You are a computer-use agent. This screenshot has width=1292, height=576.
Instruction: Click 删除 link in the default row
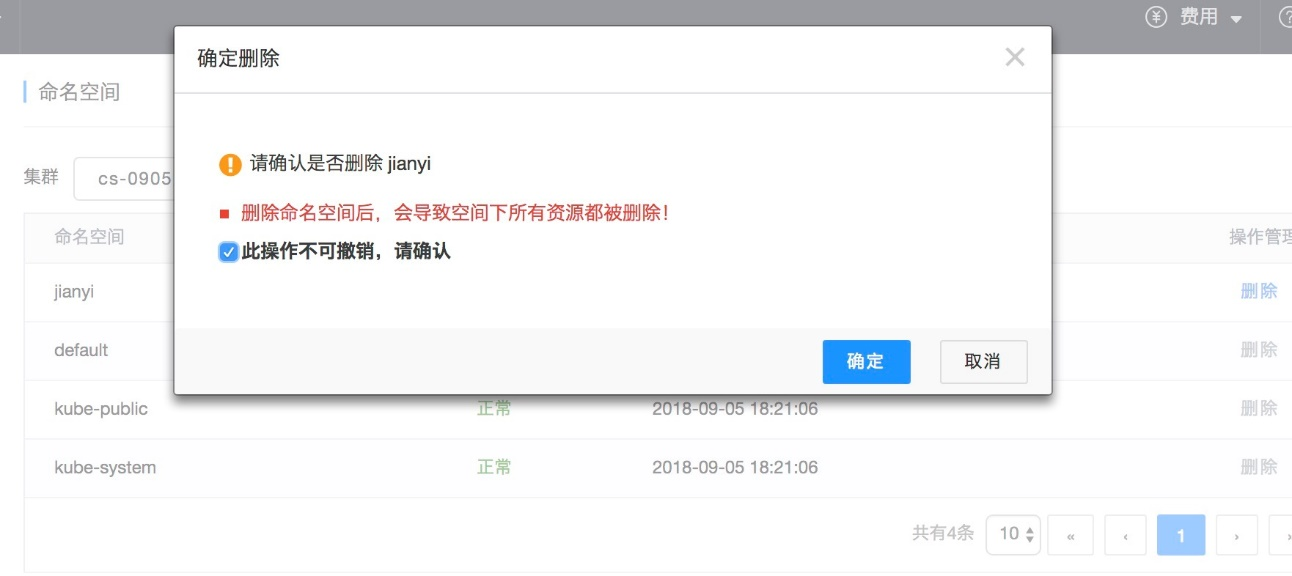coord(1258,350)
